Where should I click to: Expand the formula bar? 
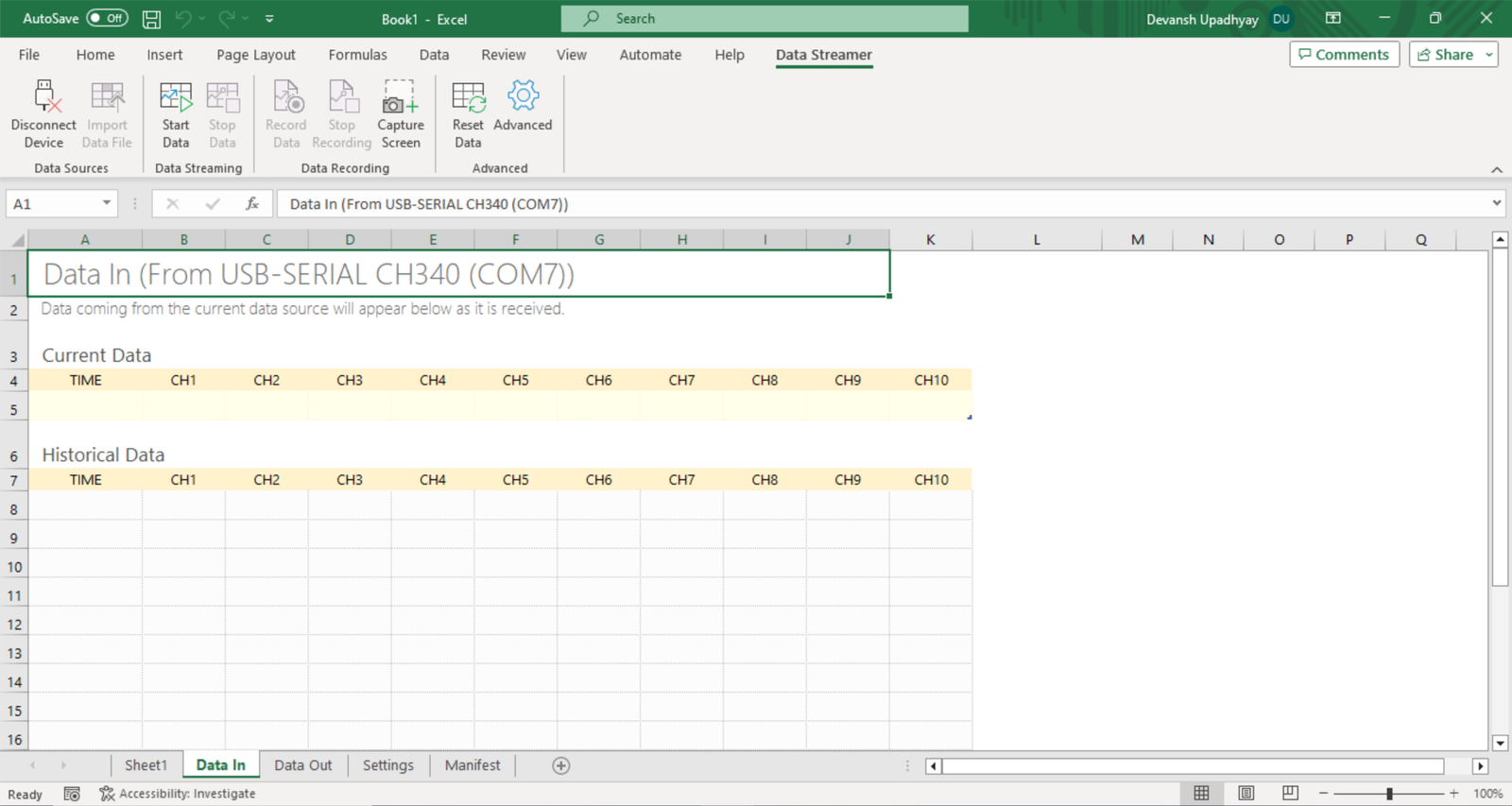(1497, 203)
